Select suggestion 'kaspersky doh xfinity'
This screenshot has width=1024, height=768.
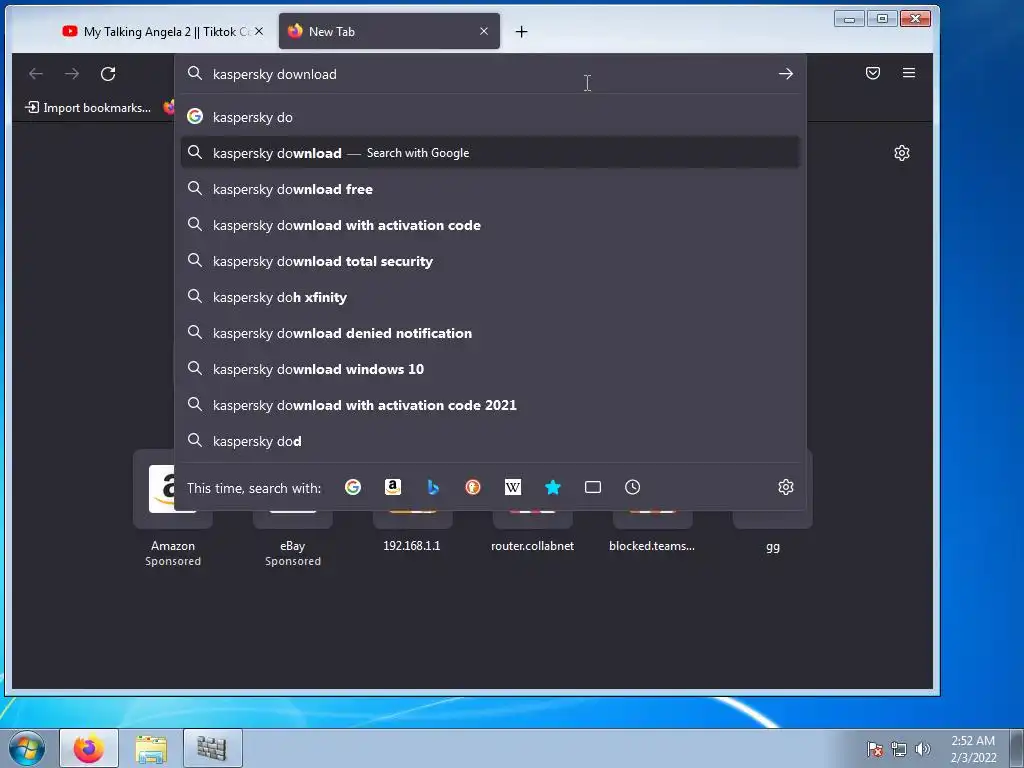coord(490,297)
